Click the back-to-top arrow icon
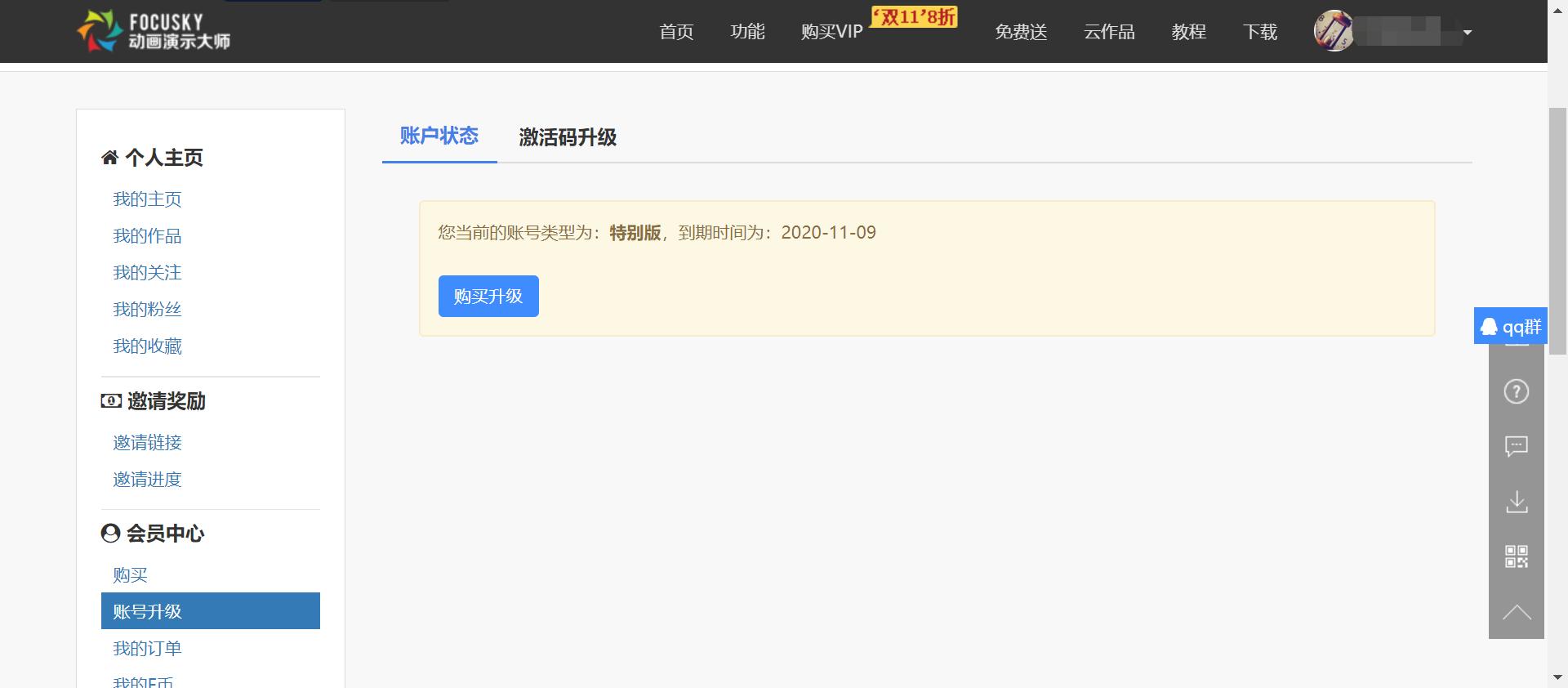The image size is (1568, 688). [x=1517, y=612]
